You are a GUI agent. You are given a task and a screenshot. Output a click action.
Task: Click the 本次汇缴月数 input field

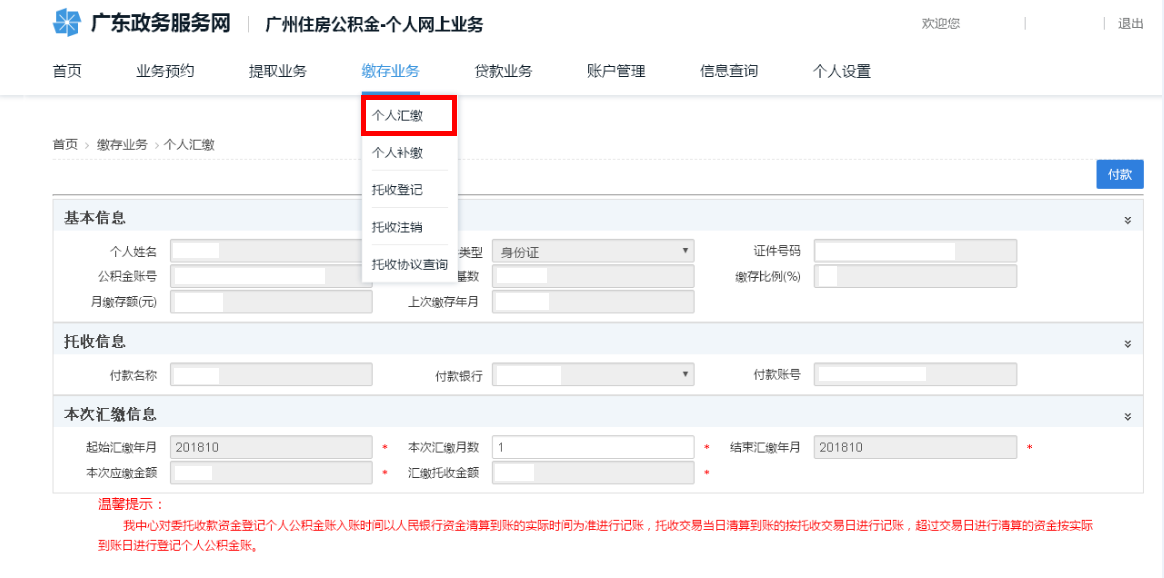pos(592,448)
